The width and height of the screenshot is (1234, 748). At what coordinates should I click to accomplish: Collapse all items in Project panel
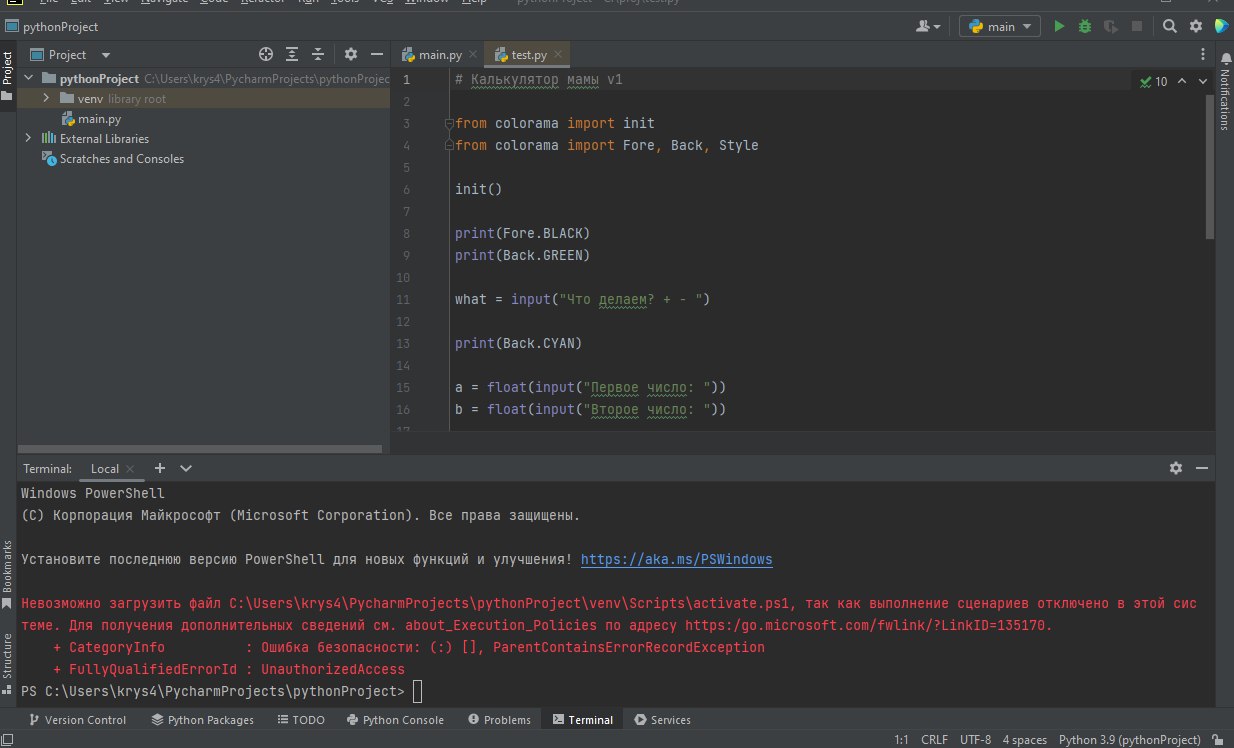[x=318, y=55]
